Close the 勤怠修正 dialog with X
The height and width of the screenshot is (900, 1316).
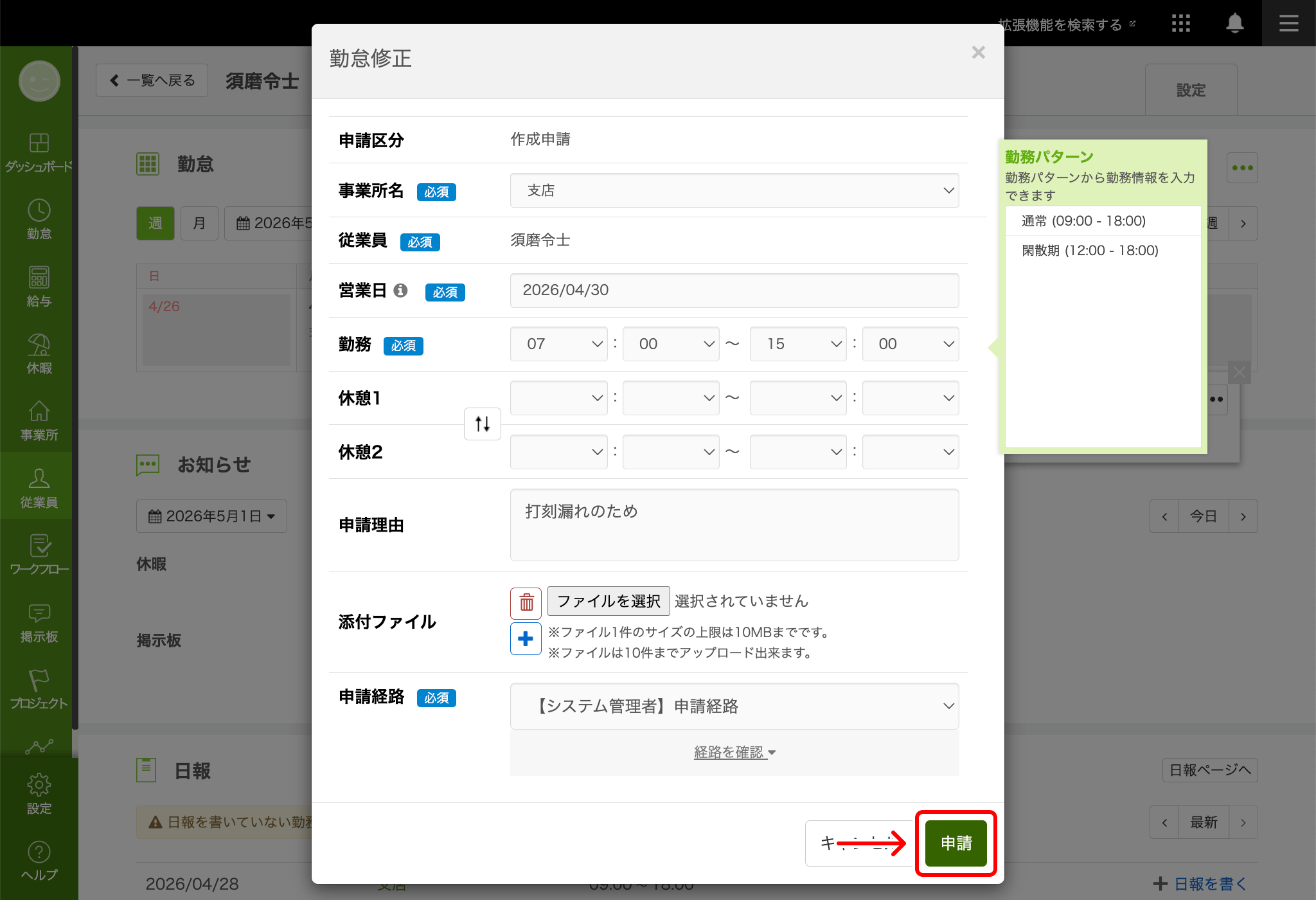(978, 53)
